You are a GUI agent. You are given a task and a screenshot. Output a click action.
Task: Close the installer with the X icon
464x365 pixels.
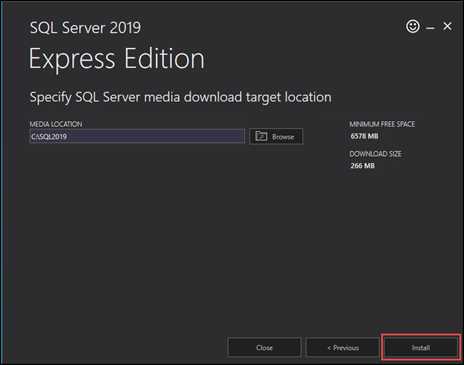pyautogui.click(x=447, y=26)
